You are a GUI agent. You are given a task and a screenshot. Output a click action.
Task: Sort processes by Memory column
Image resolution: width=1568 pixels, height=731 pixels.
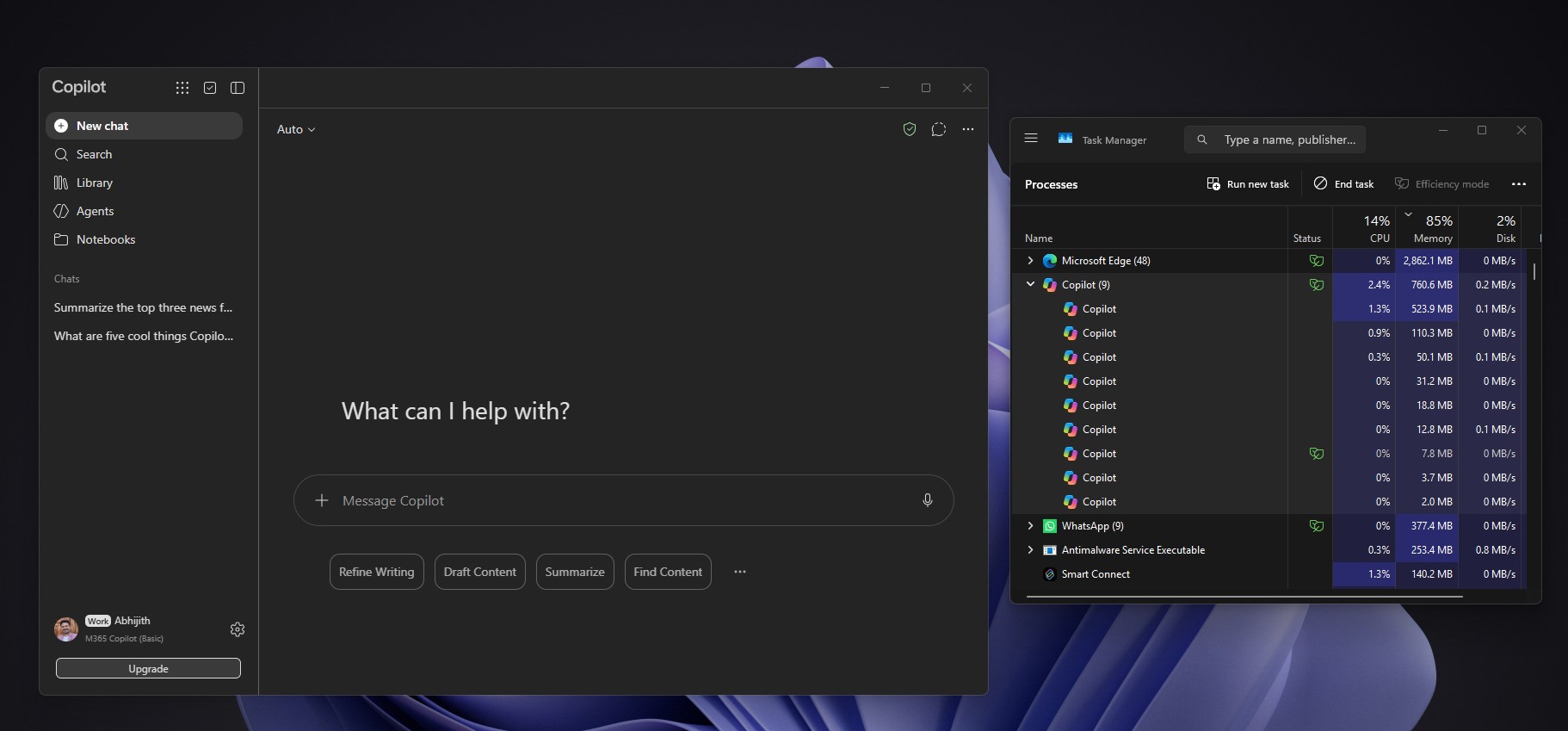pos(1428,228)
